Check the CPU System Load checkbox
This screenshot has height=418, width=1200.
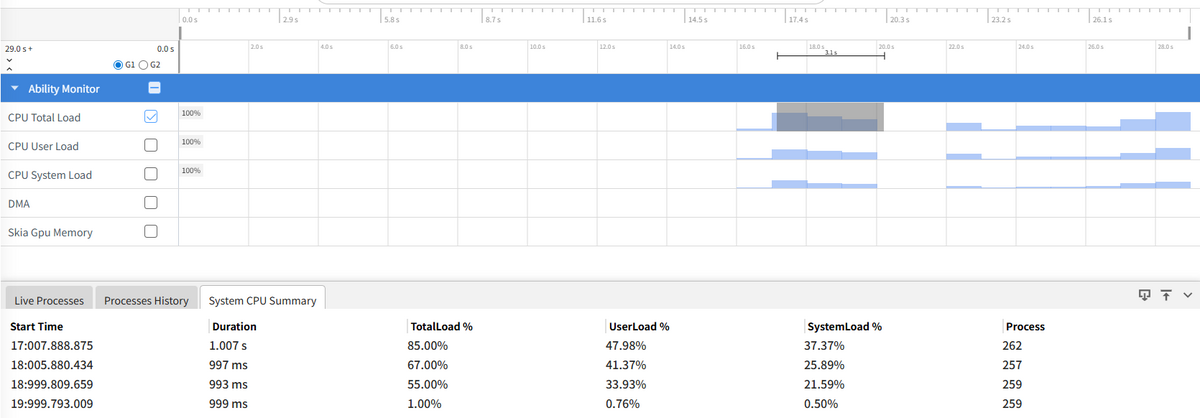[151, 174]
